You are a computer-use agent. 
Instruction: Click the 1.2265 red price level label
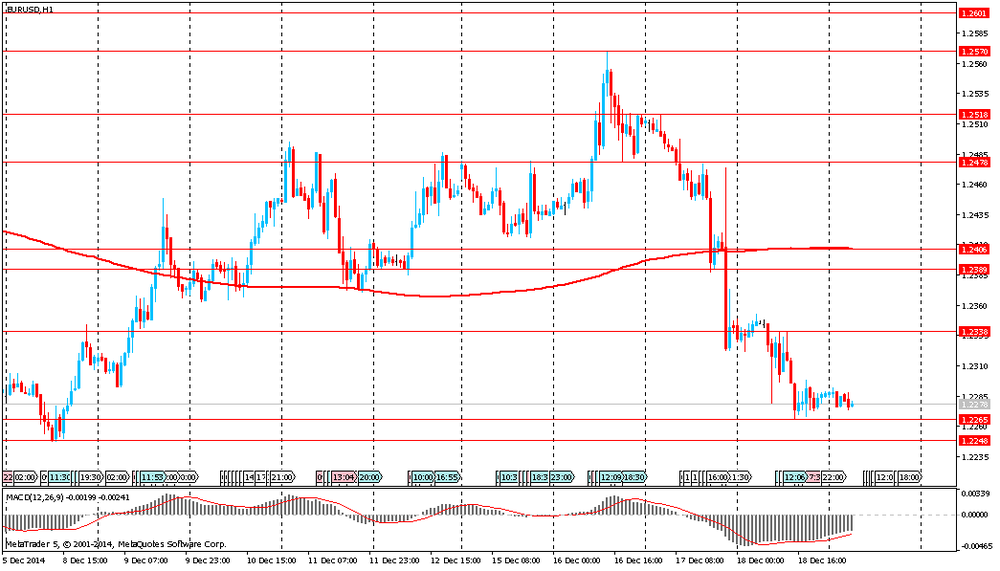(x=974, y=420)
